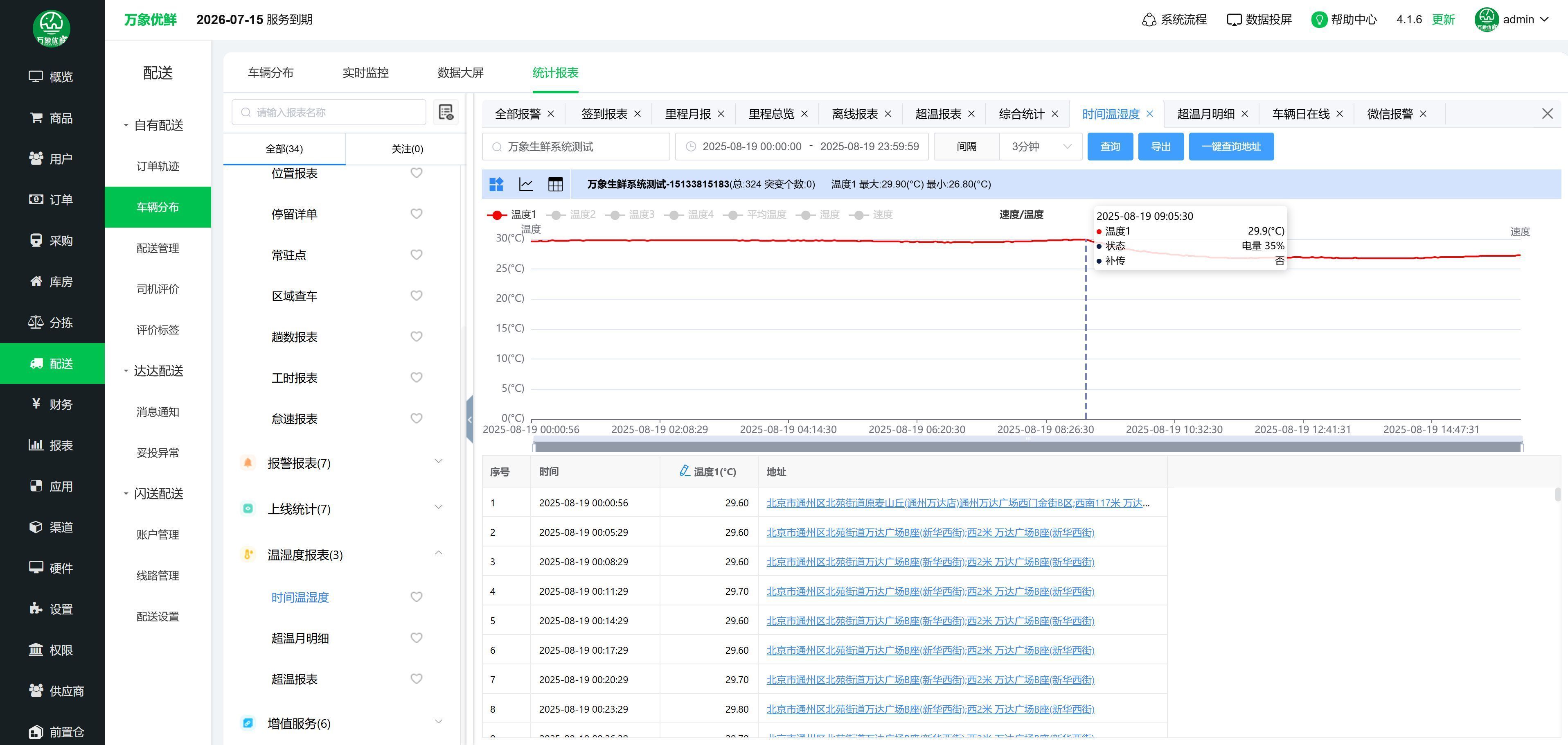1568x745 pixels.
Task: Collapse the 自有配送 menu section
Action: coord(154,125)
